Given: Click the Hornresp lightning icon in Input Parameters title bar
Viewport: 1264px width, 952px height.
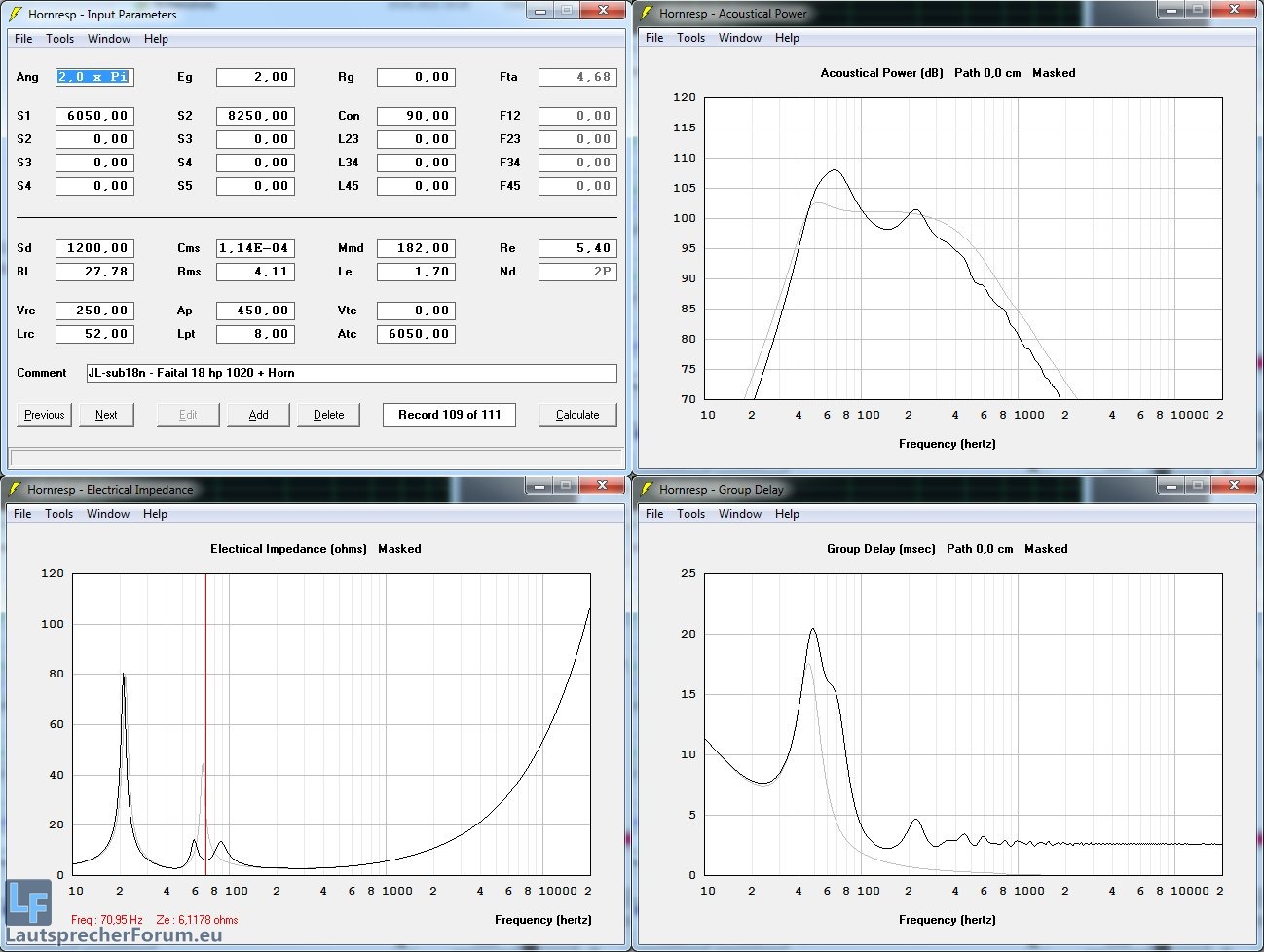Looking at the screenshot, I should click(16, 14).
